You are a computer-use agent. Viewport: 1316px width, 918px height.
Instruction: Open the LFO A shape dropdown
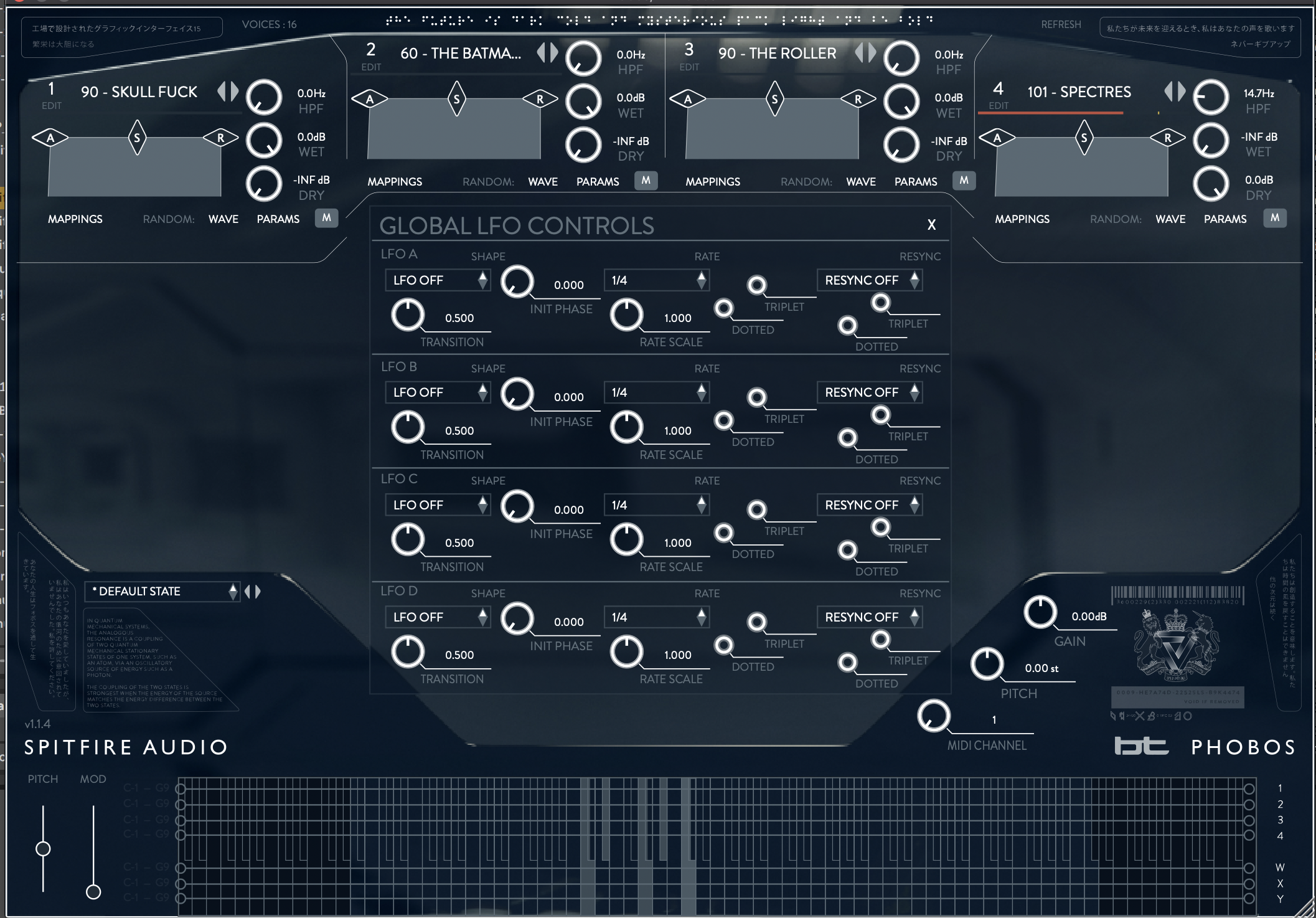(x=438, y=280)
